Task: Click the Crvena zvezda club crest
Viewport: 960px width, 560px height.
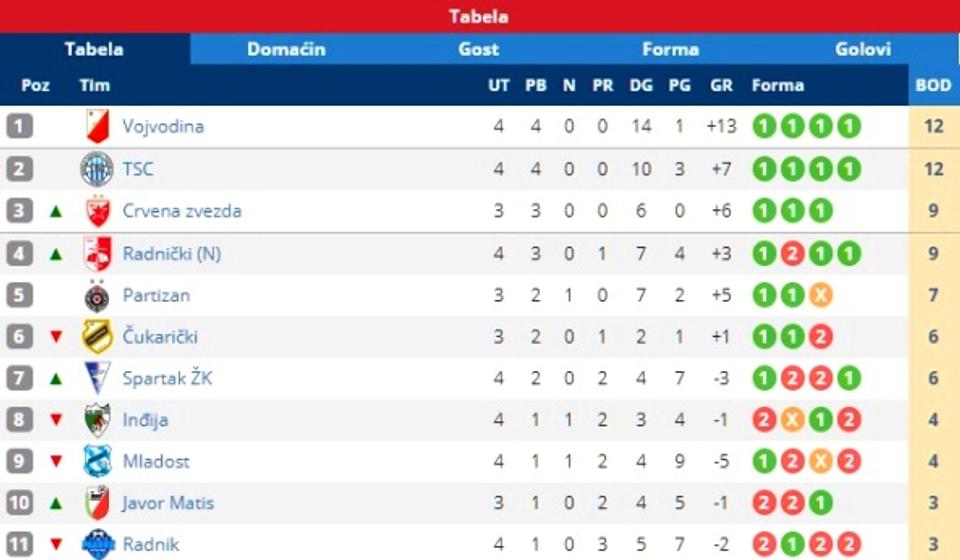Action: point(97,211)
